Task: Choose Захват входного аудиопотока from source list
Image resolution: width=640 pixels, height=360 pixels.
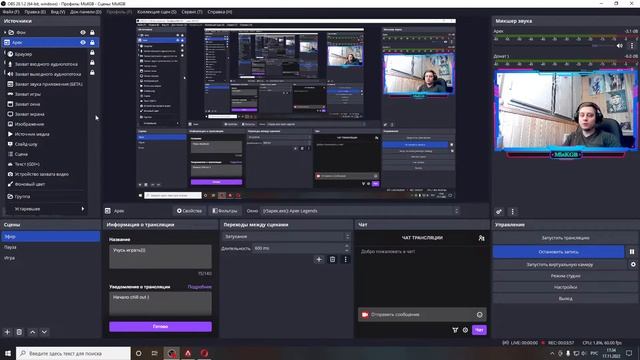Action: tap(46, 64)
